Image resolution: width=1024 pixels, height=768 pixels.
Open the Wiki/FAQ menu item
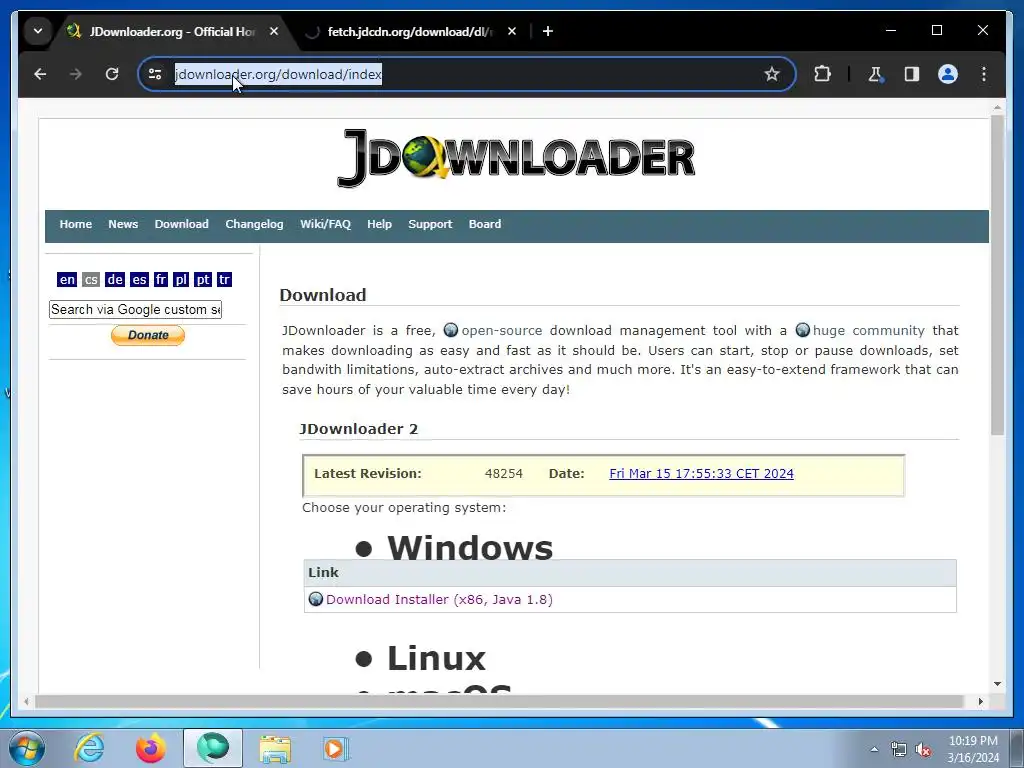[x=325, y=224]
